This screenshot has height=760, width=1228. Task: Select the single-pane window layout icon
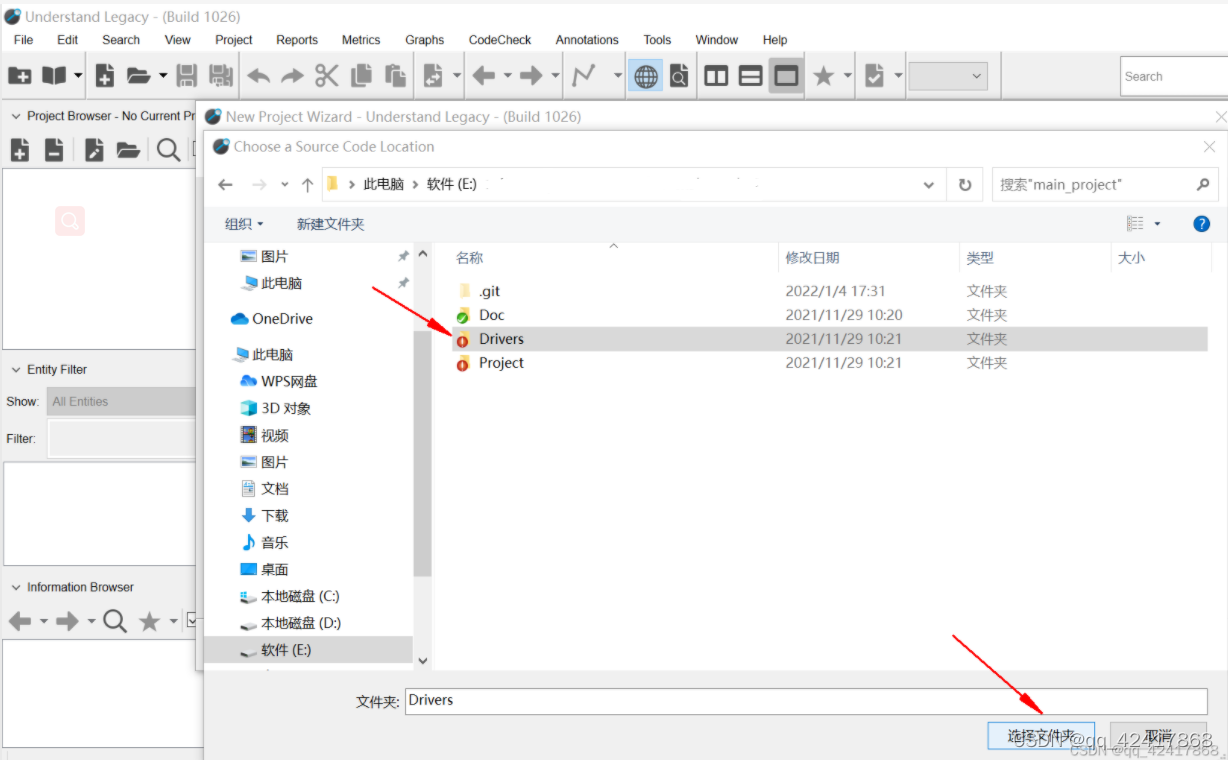click(786, 76)
